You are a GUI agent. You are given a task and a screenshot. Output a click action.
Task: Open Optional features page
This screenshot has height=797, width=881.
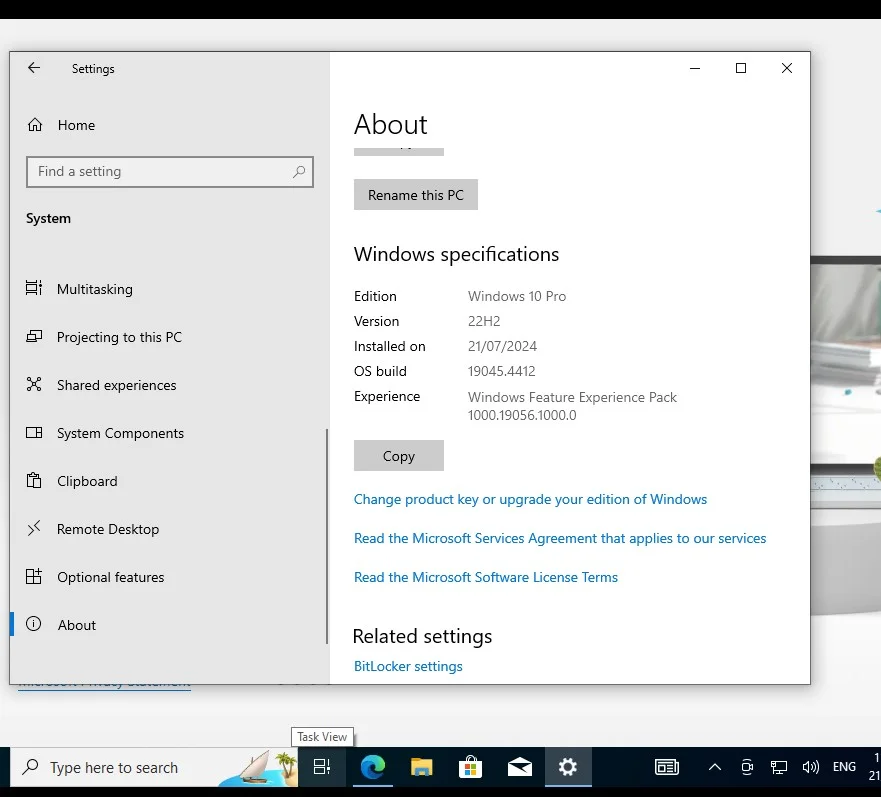(x=169, y=577)
